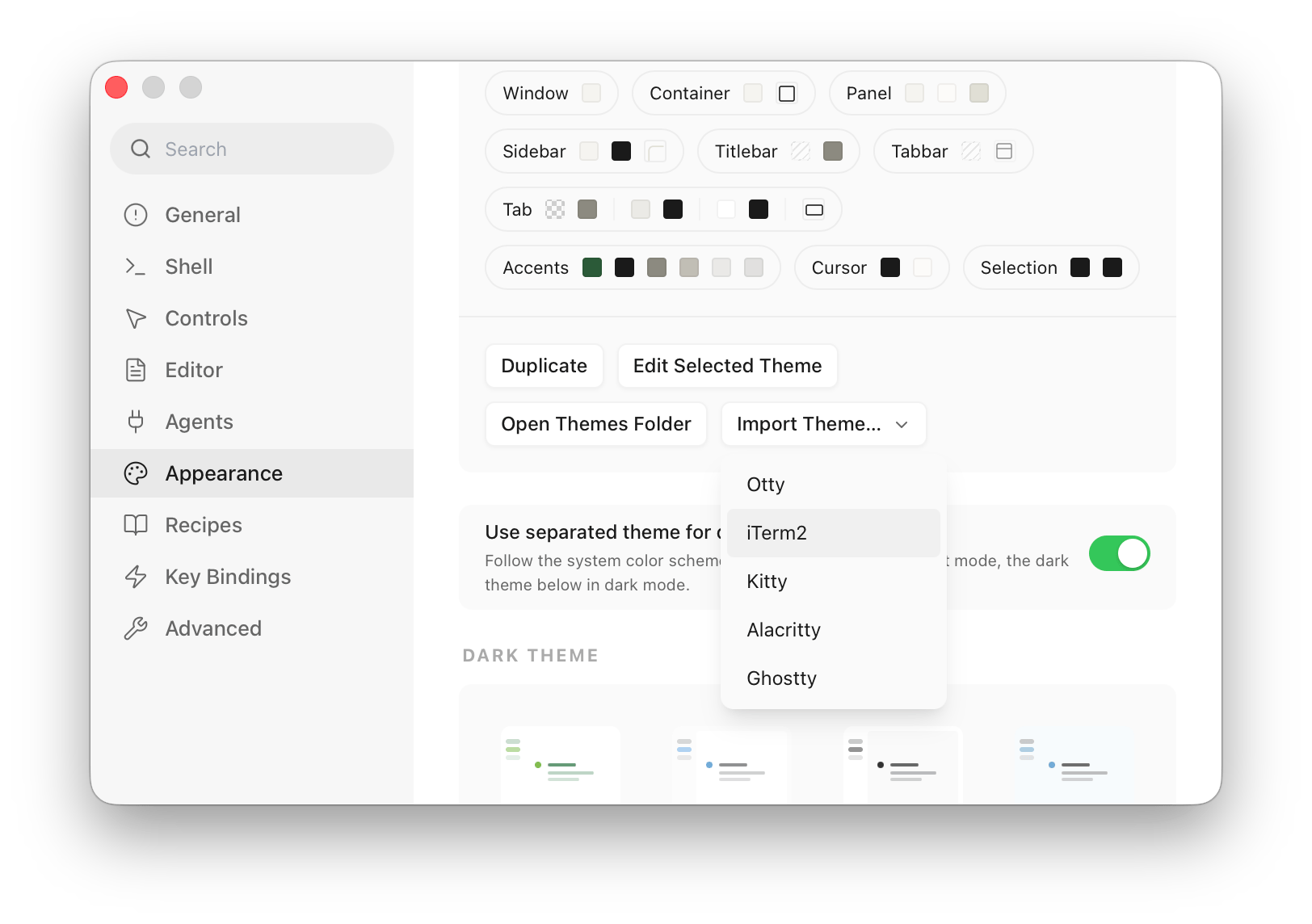The height and width of the screenshot is (924, 1312).
Task: Collapse the Import Theme... dropdown
Action: click(x=823, y=424)
